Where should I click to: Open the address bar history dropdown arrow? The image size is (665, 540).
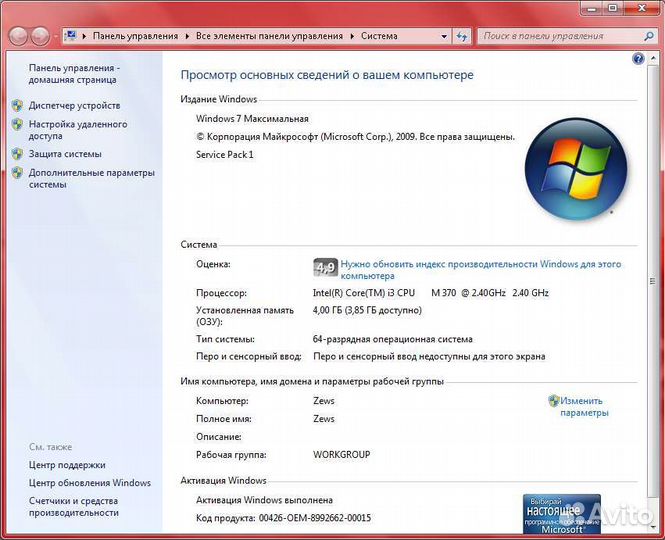444,36
